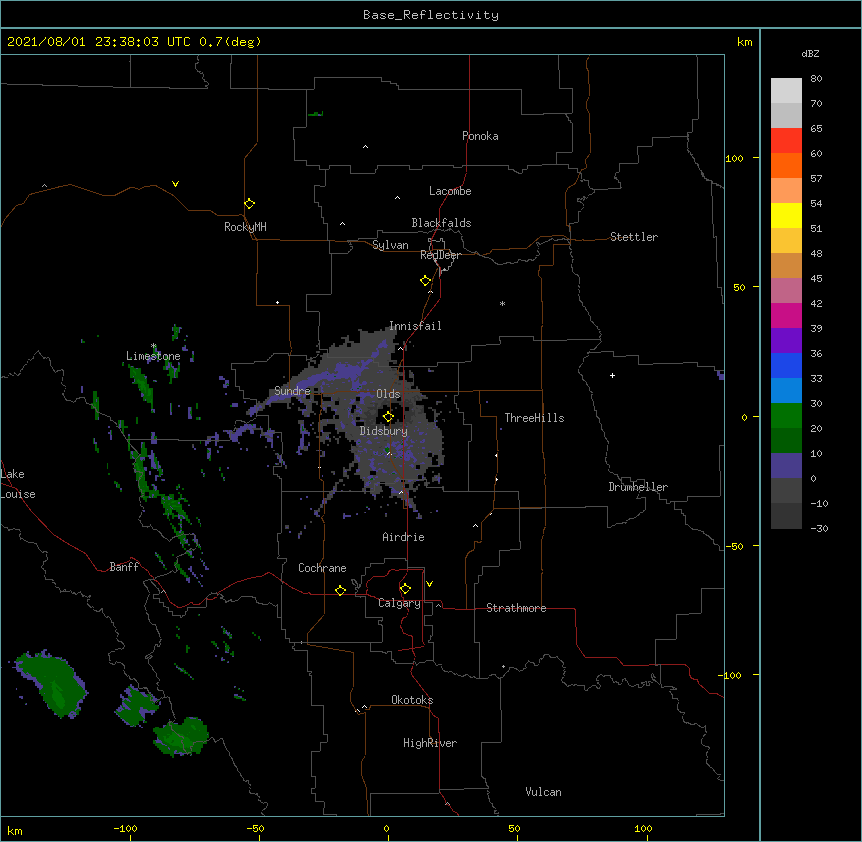Viewport: 862px width, 842px height.
Task: Select the Cochrane label
Action: (x=322, y=568)
